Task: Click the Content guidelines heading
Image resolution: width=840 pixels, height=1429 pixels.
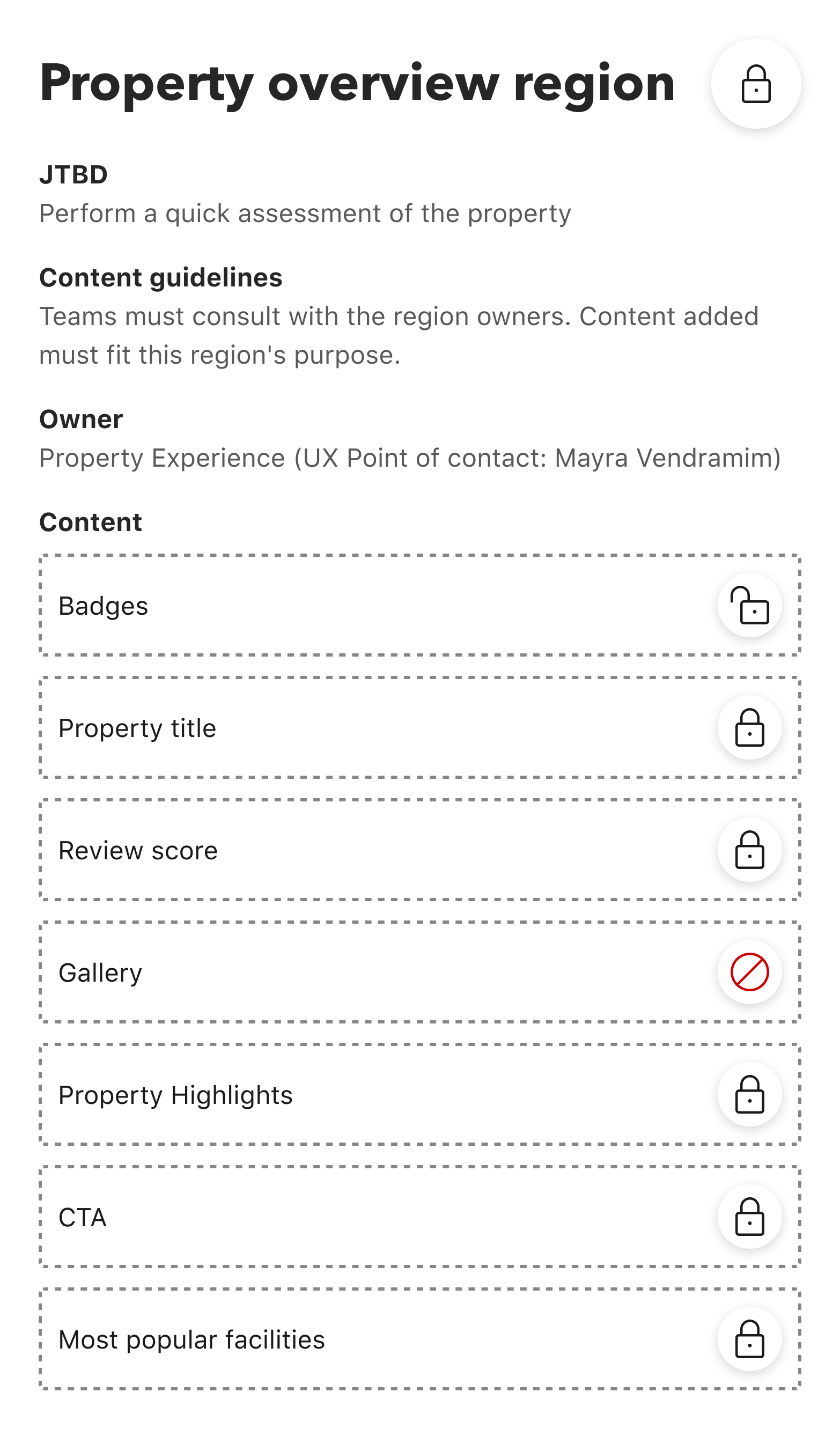Action: (x=160, y=278)
